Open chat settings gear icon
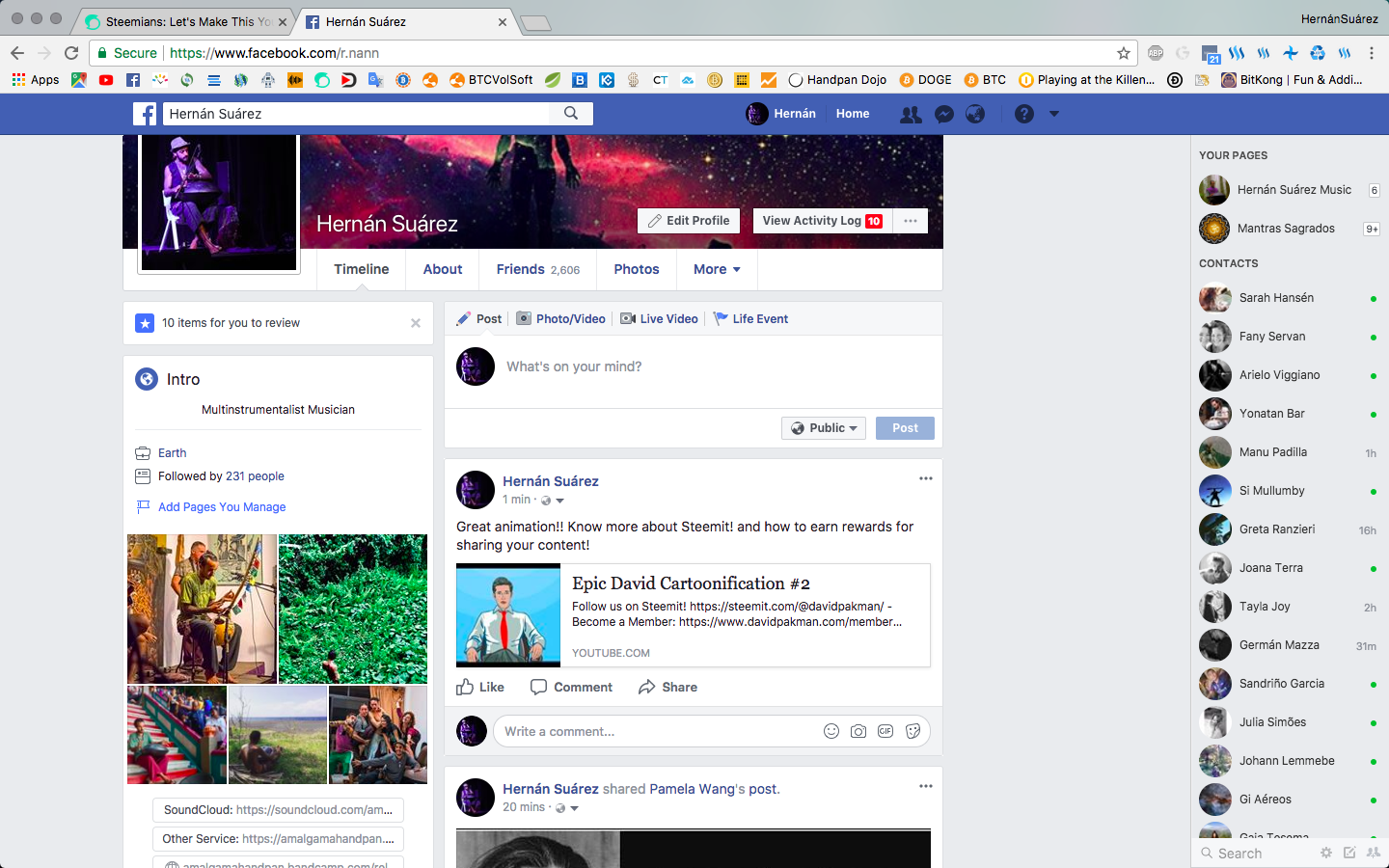The width and height of the screenshot is (1389, 868). (1326, 853)
